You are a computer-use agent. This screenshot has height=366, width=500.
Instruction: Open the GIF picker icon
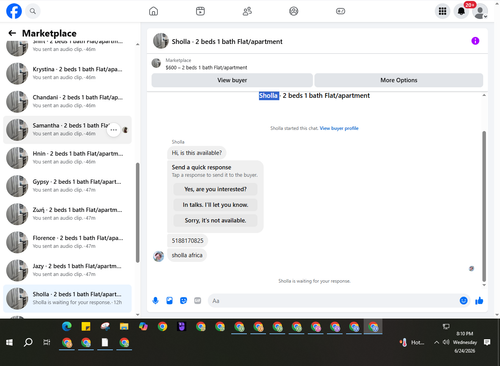coord(198,301)
